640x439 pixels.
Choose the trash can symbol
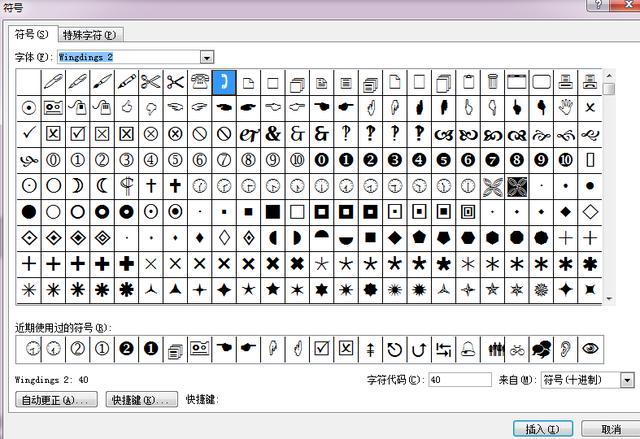(x=493, y=82)
